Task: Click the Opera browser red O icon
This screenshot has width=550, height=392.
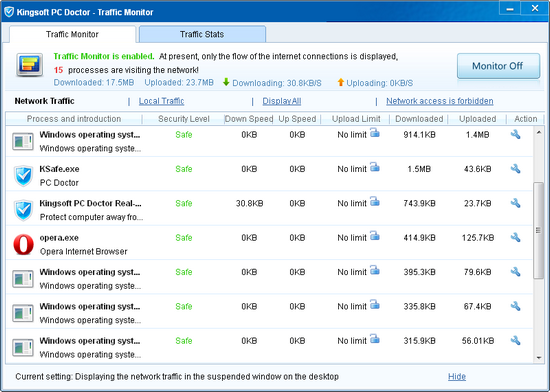Action: 24,244
